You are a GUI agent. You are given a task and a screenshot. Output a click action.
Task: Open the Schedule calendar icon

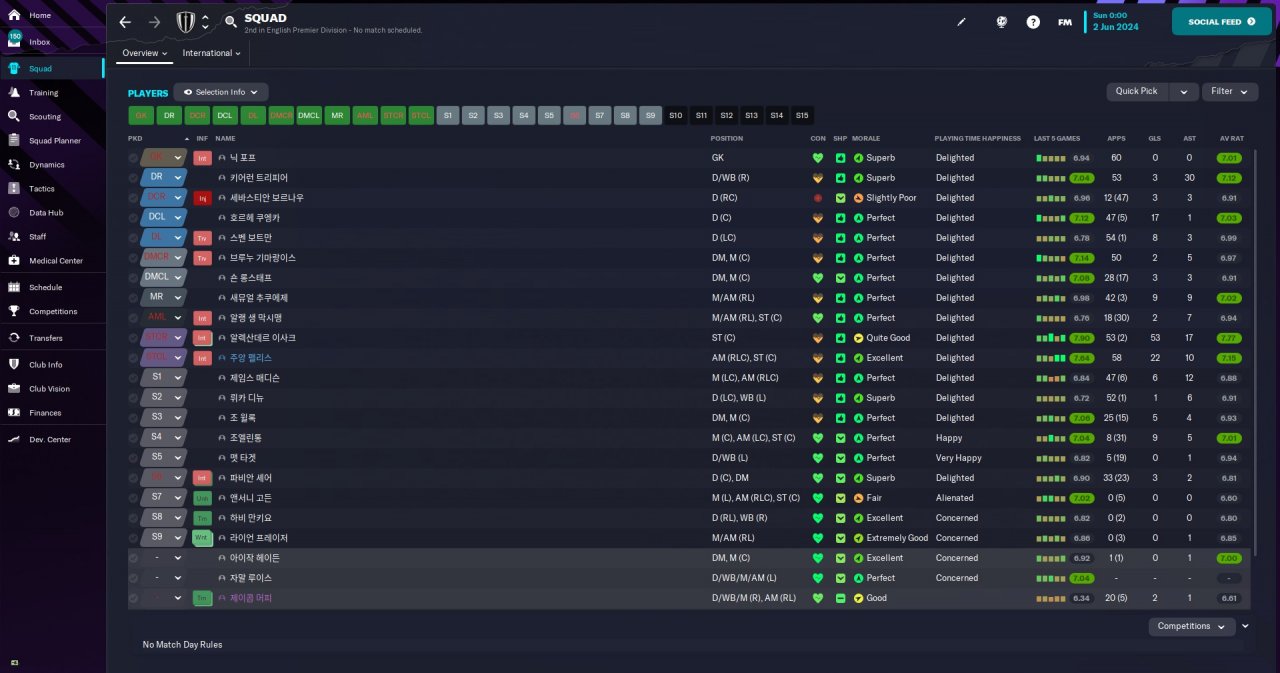pos(14,287)
